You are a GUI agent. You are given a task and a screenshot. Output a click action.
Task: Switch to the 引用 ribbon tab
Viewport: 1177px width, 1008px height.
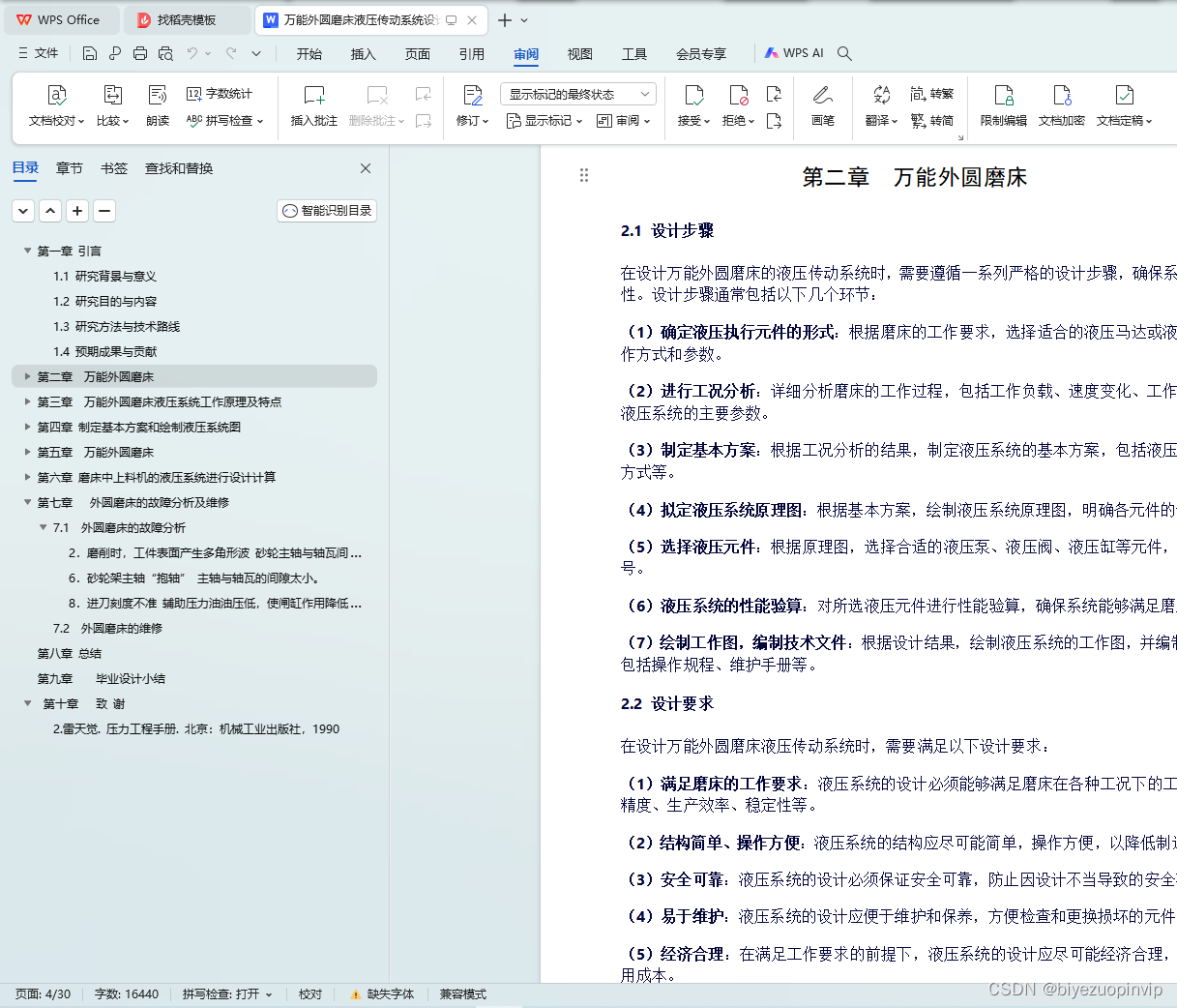(x=472, y=54)
